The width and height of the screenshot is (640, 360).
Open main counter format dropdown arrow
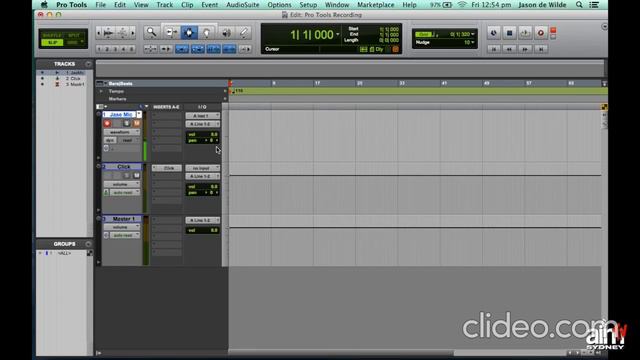(338, 34)
